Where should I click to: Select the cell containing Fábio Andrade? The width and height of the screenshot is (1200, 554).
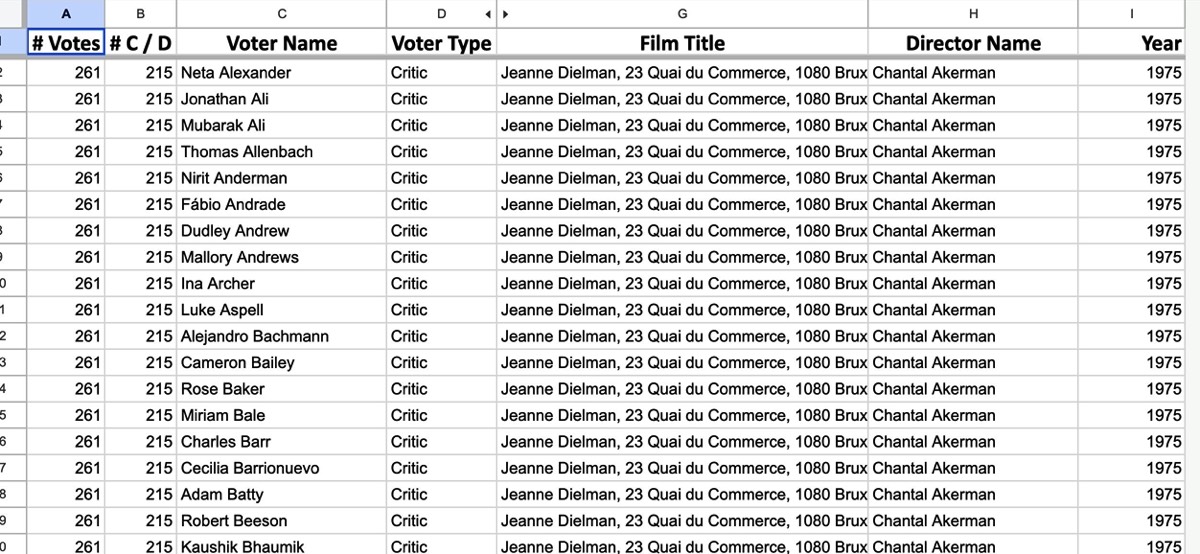(282, 204)
